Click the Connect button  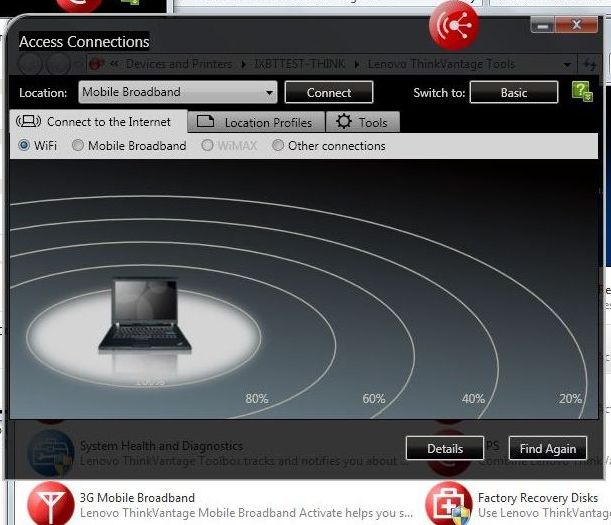[x=329, y=92]
